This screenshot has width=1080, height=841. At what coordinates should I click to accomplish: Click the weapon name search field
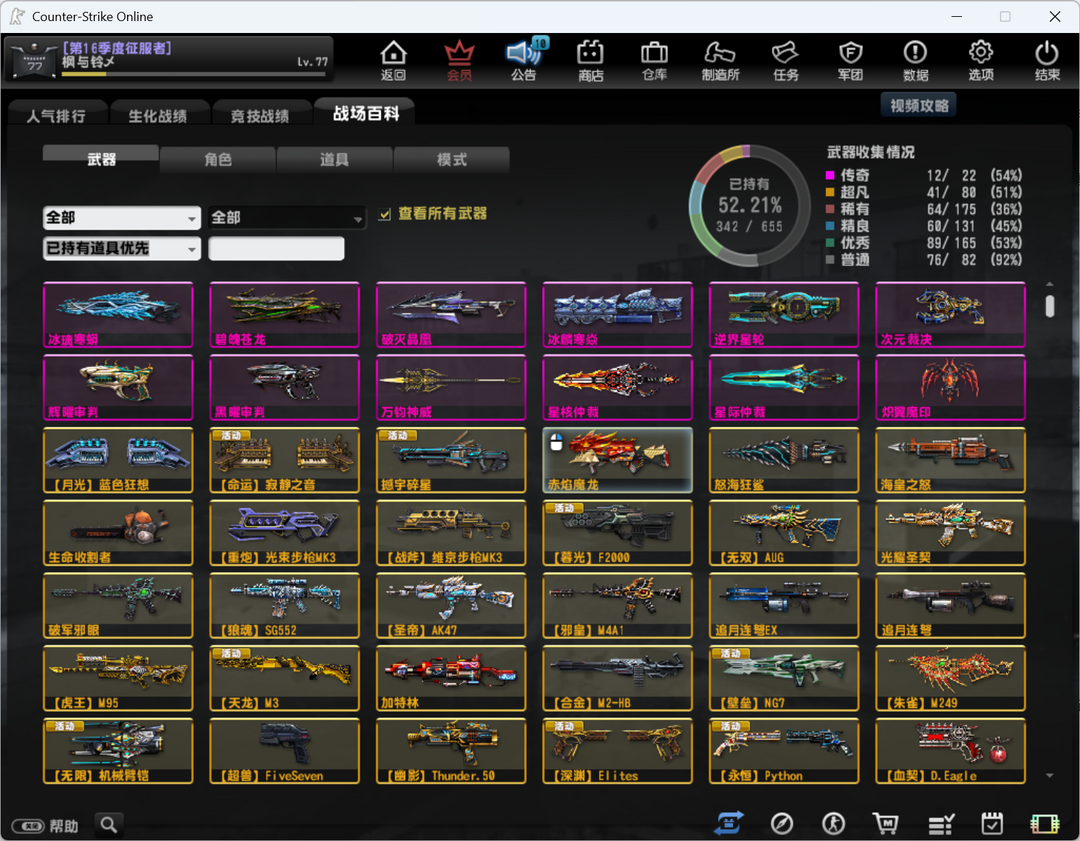276,249
